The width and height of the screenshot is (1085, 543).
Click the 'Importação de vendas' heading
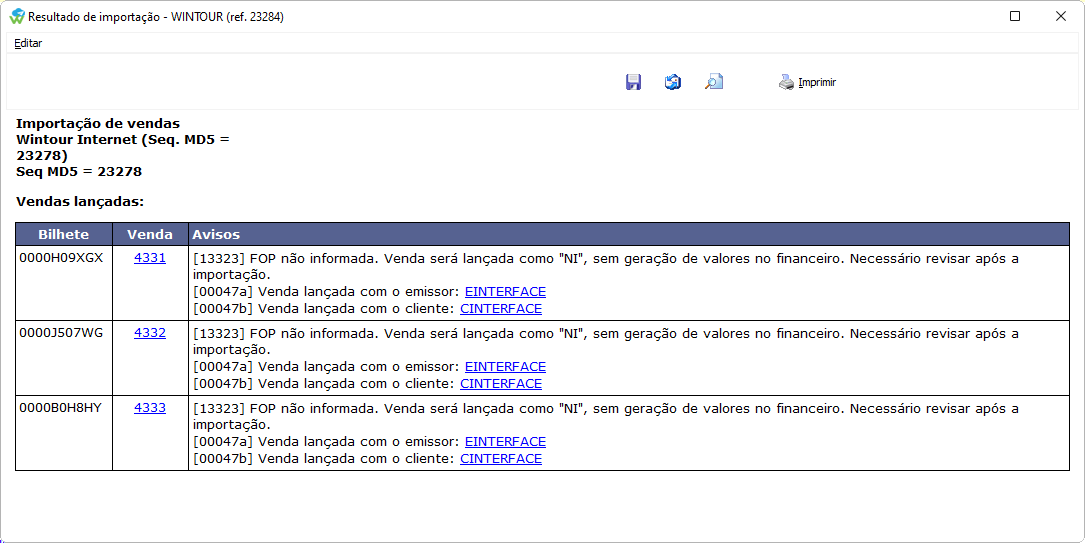[98, 124]
